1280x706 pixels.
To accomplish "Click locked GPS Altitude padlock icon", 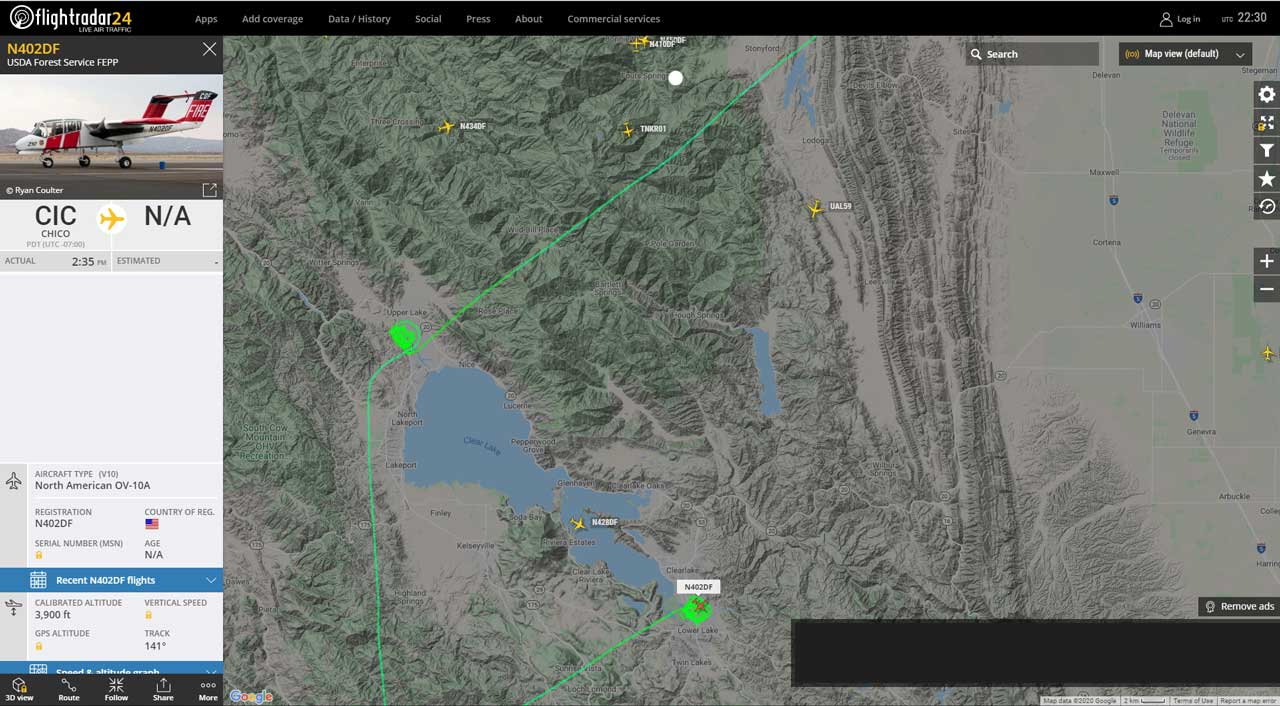I will (39, 646).
